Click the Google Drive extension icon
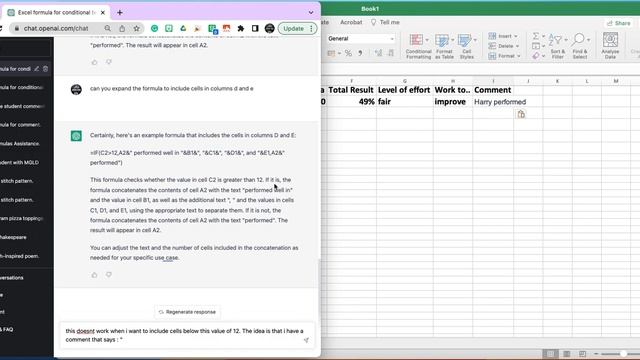This screenshot has width=640, height=360. 183,29
